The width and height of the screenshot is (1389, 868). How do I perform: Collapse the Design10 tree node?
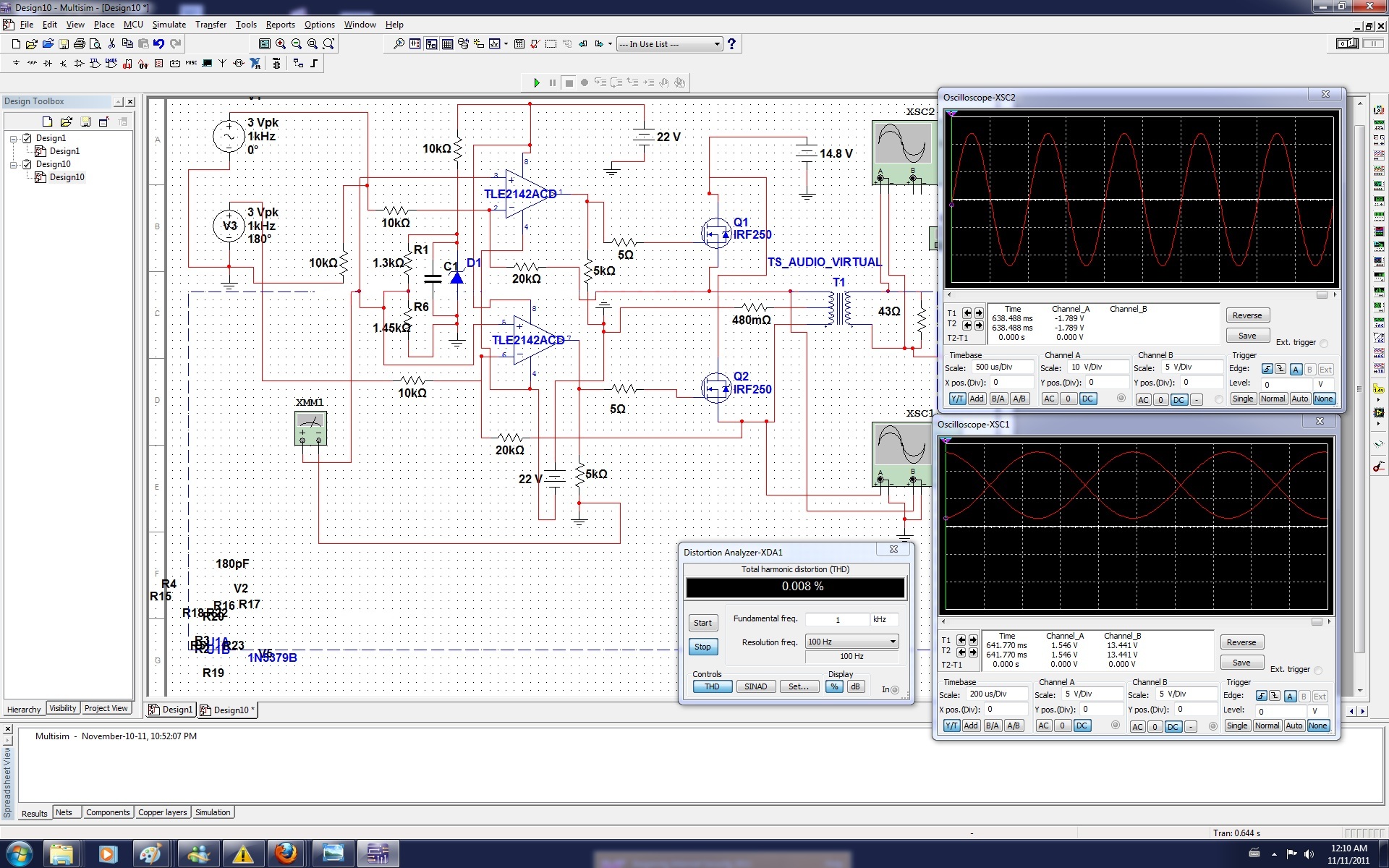coord(13,164)
